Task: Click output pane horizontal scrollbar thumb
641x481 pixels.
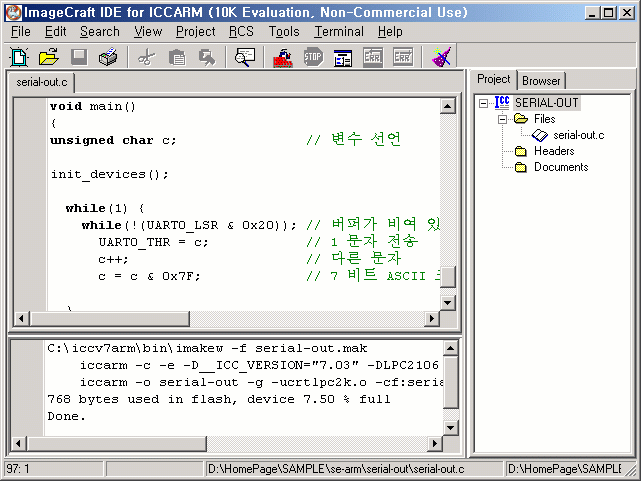Action: pyautogui.click(x=117, y=443)
